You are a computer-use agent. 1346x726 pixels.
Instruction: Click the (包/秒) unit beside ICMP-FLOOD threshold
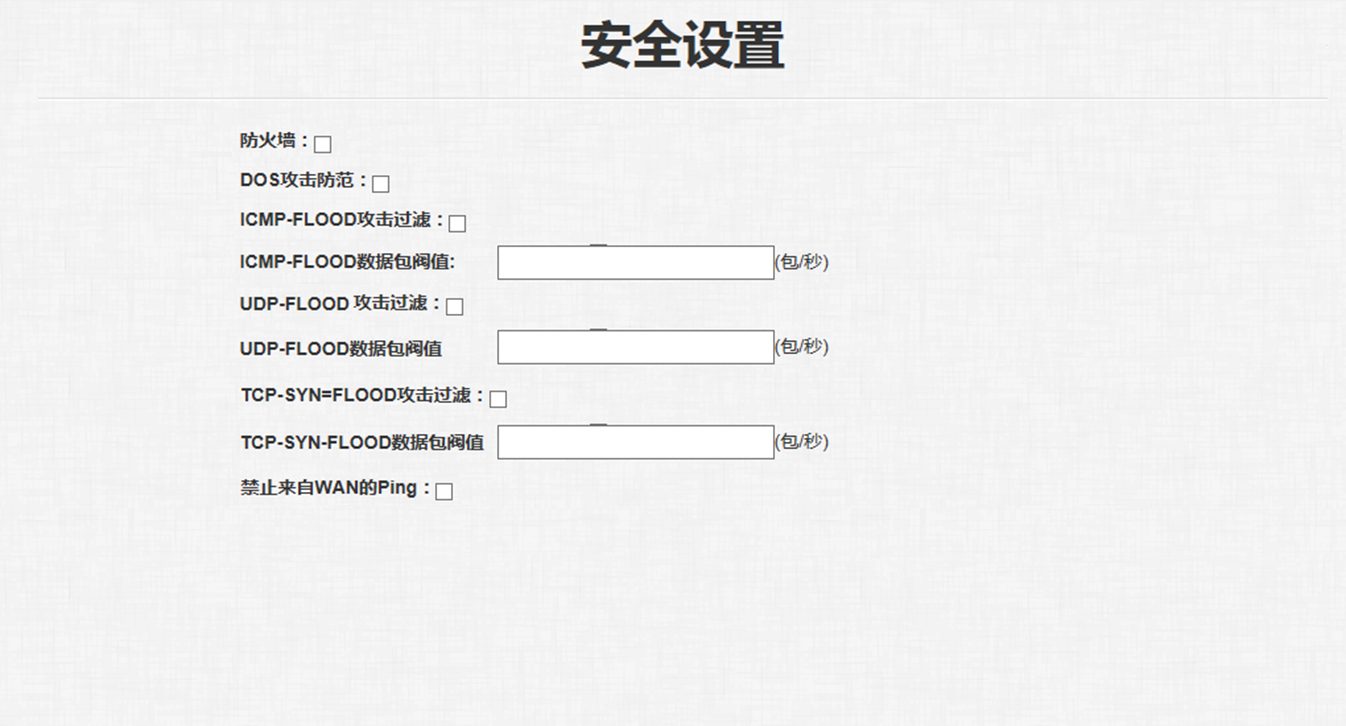click(x=801, y=262)
